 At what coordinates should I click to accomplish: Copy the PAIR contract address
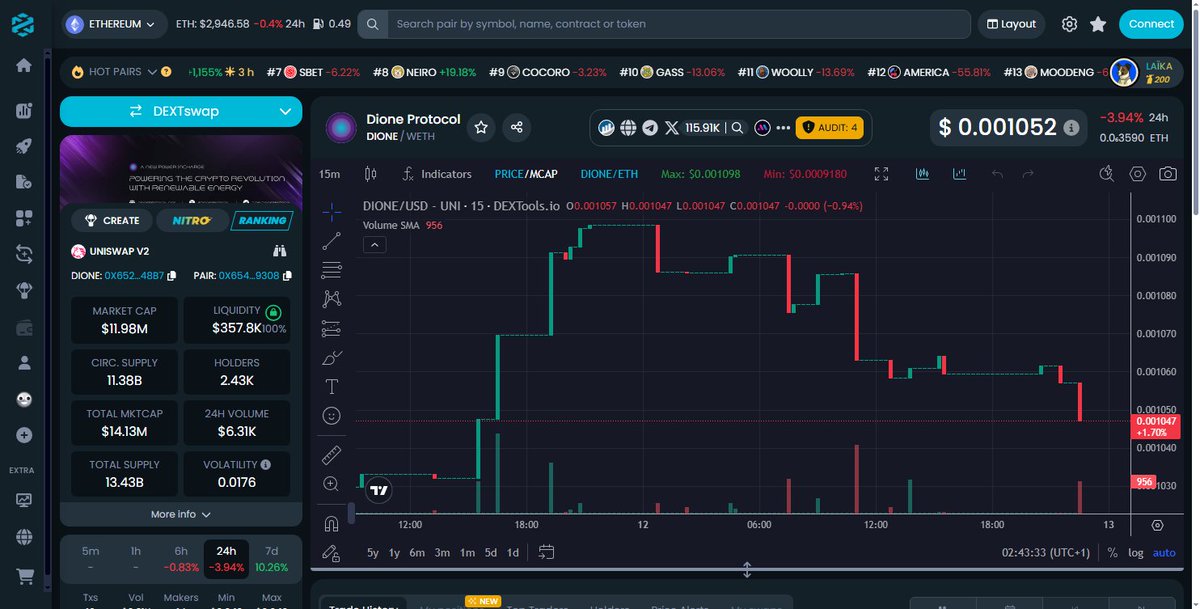point(287,275)
